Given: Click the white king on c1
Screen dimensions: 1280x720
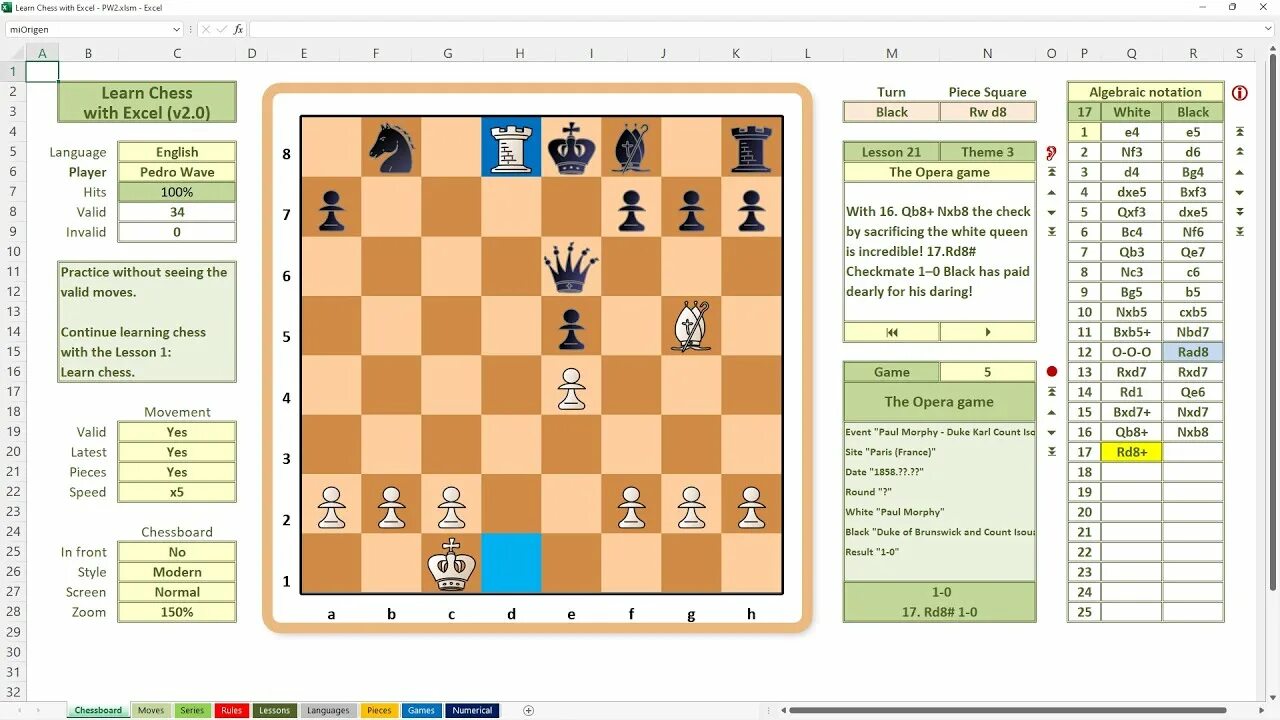Looking at the screenshot, I should 451,565.
